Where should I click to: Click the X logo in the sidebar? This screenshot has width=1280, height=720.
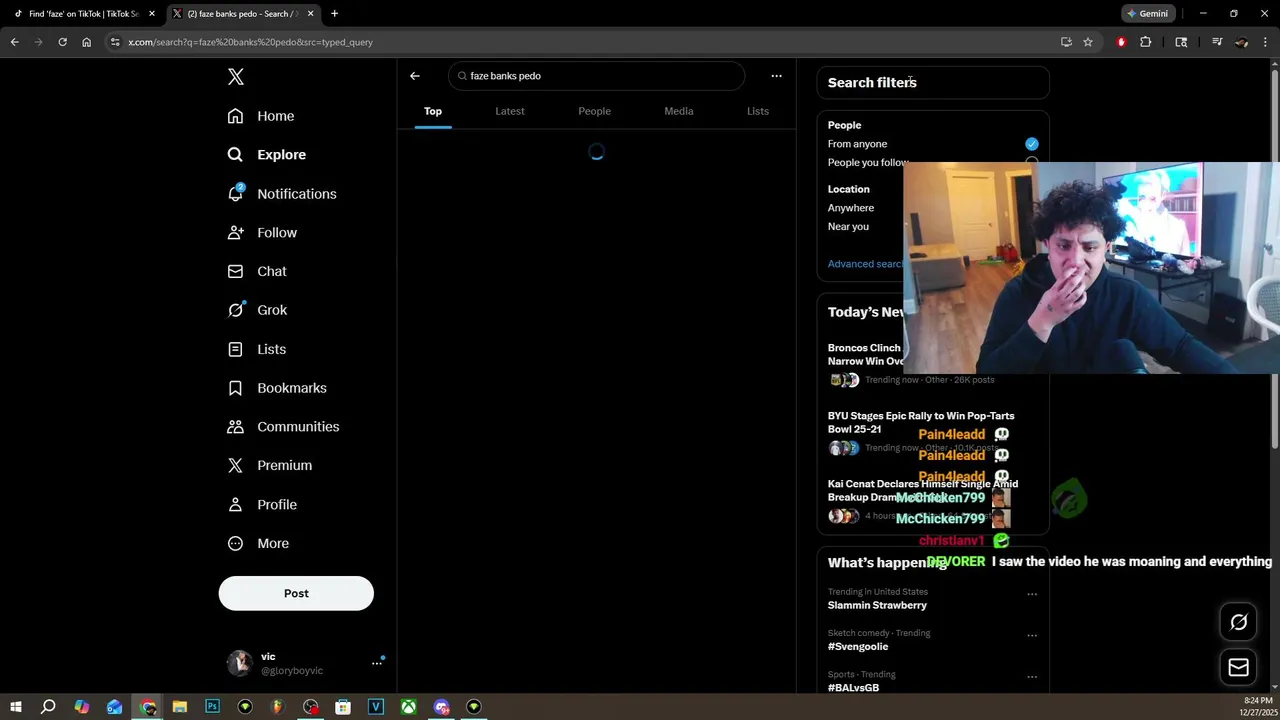(236, 77)
